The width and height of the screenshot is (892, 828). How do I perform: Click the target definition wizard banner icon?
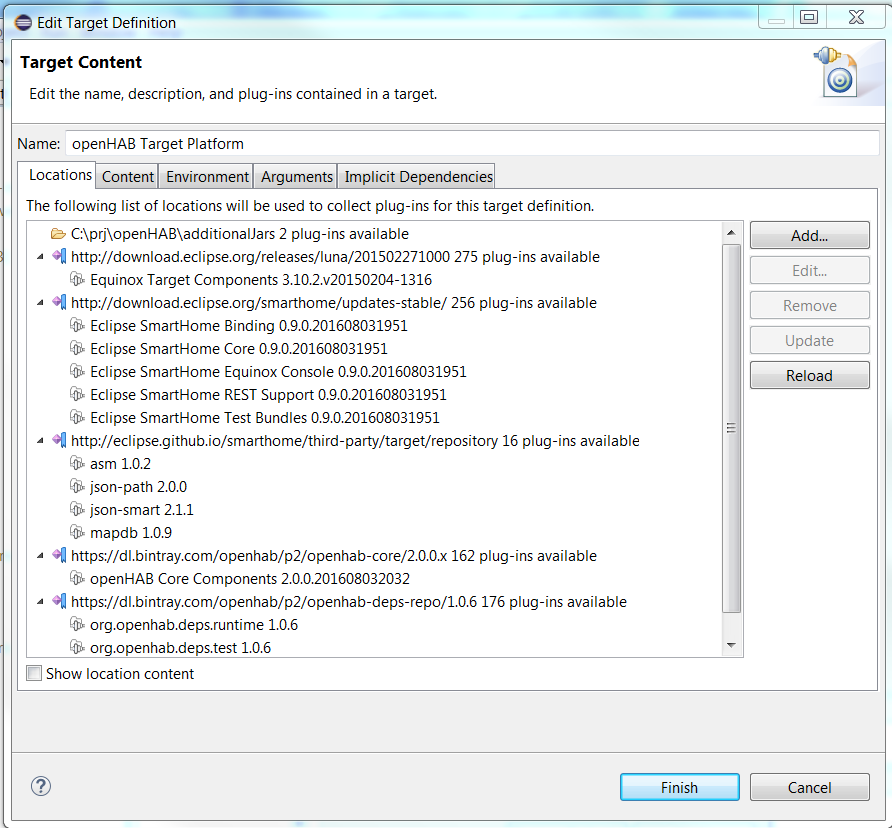click(837, 72)
